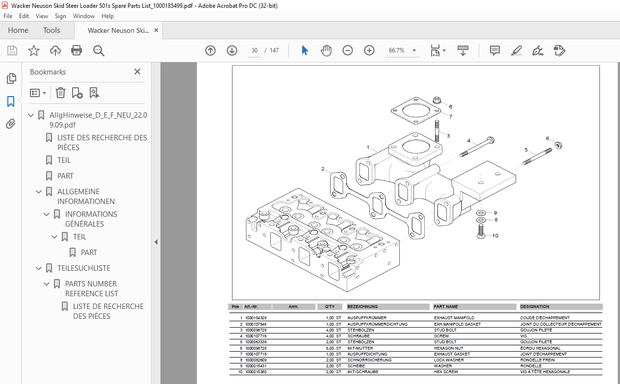The width and height of the screenshot is (620, 384).
Task: Click the page number input field
Action: 254,51
